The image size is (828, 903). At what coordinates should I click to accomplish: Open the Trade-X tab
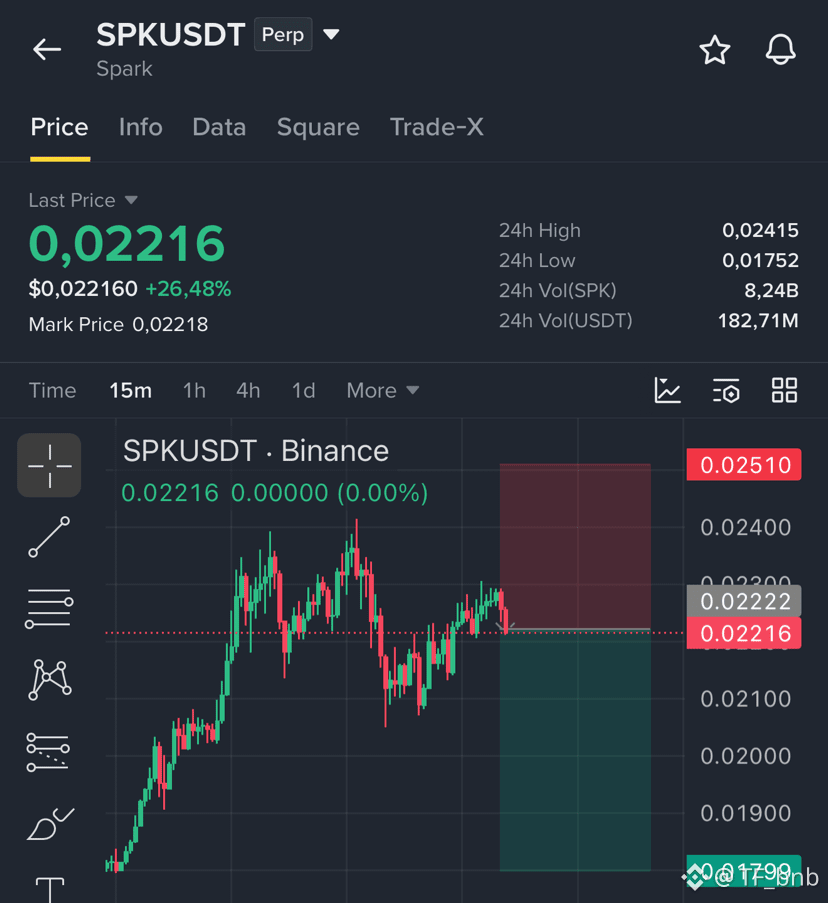436,127
